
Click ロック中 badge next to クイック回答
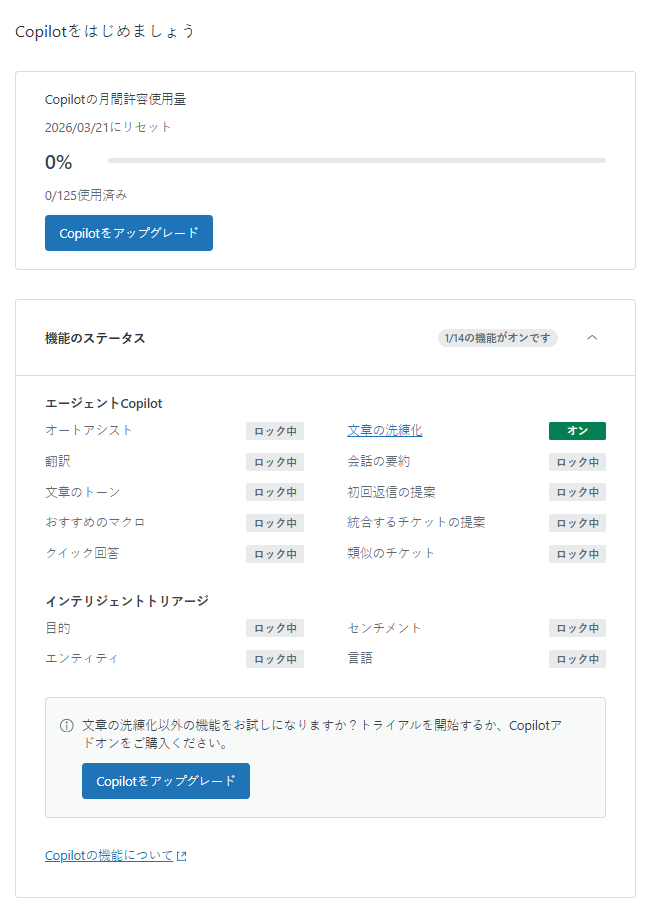point(275,554)
